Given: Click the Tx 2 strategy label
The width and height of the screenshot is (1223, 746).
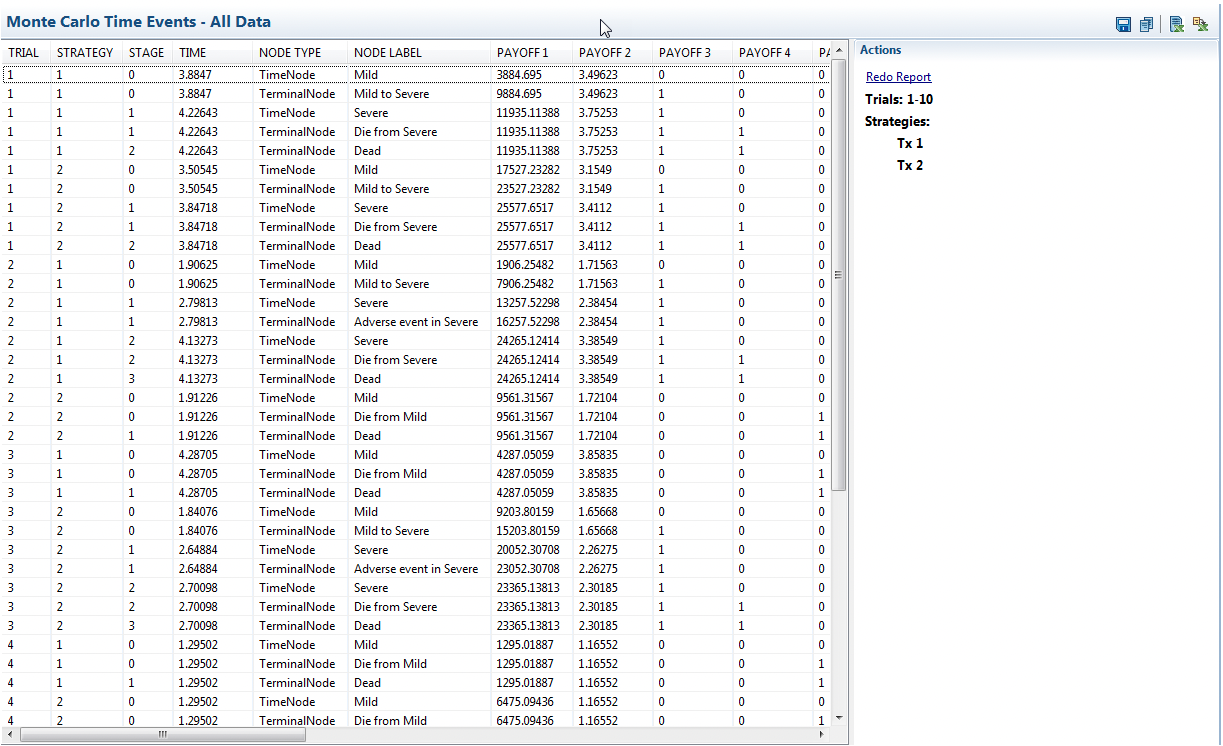Looking at the screenshot, I should [910, 166].
